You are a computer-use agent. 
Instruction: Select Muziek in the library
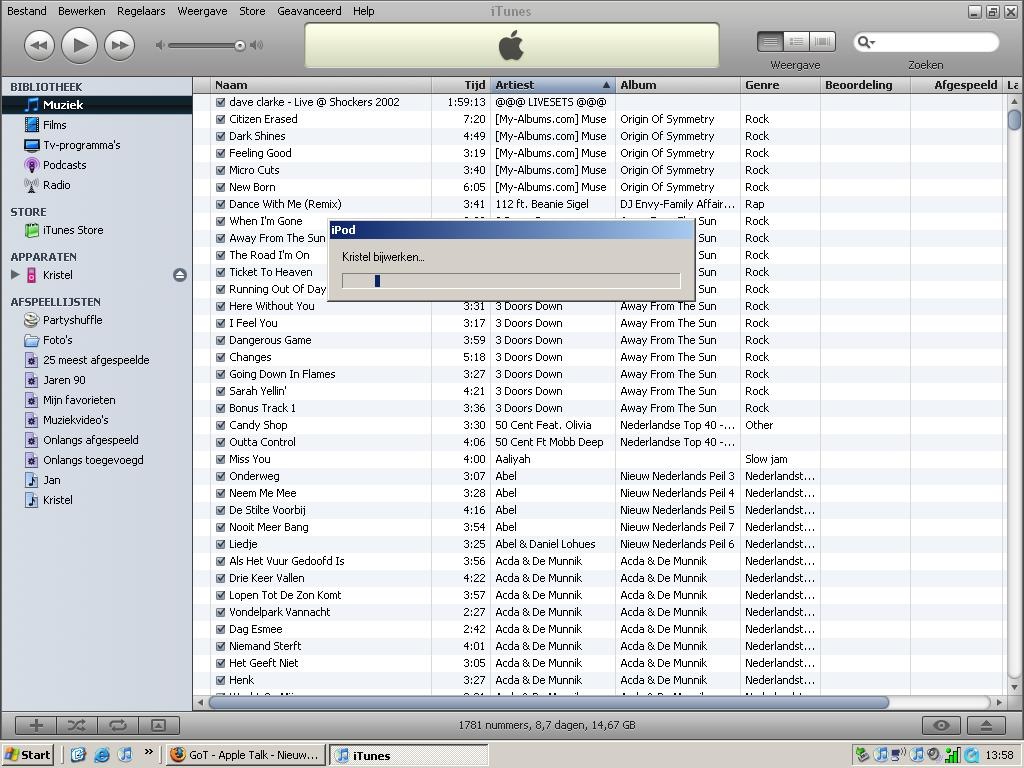click(x=97, y=104)
